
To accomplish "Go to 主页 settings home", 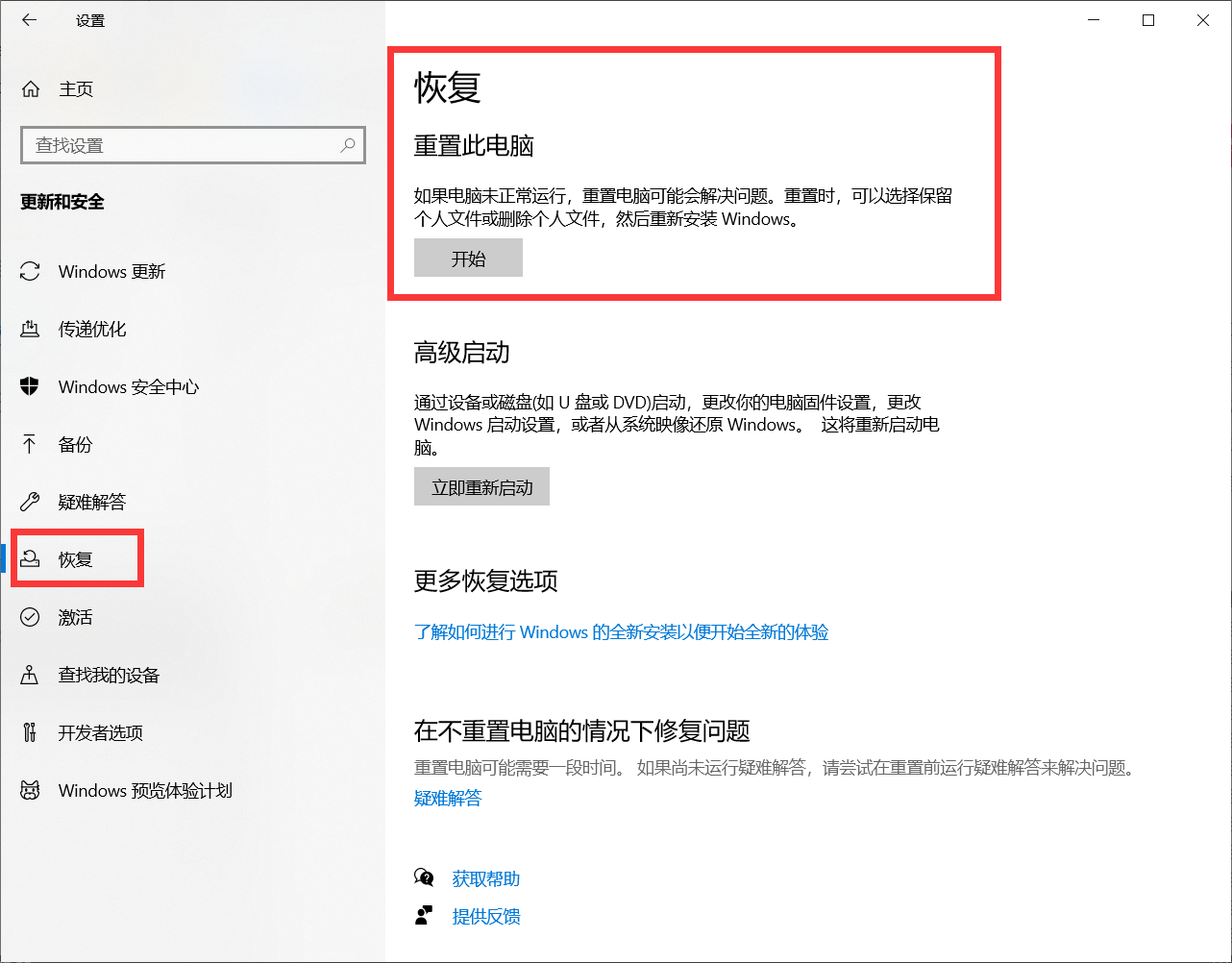I will coord(192,89).
